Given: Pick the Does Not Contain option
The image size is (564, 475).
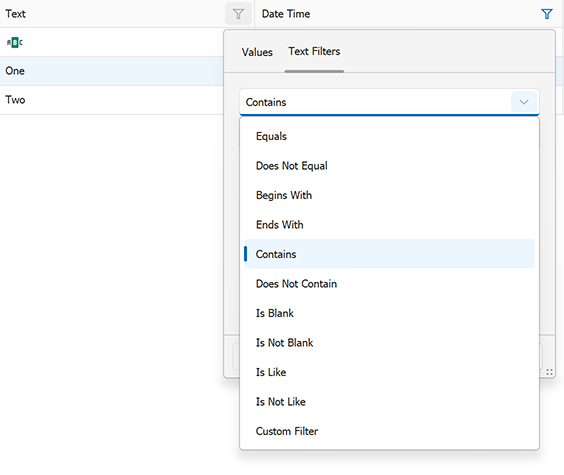Looking at the screenshot, I should click(389, 284).
